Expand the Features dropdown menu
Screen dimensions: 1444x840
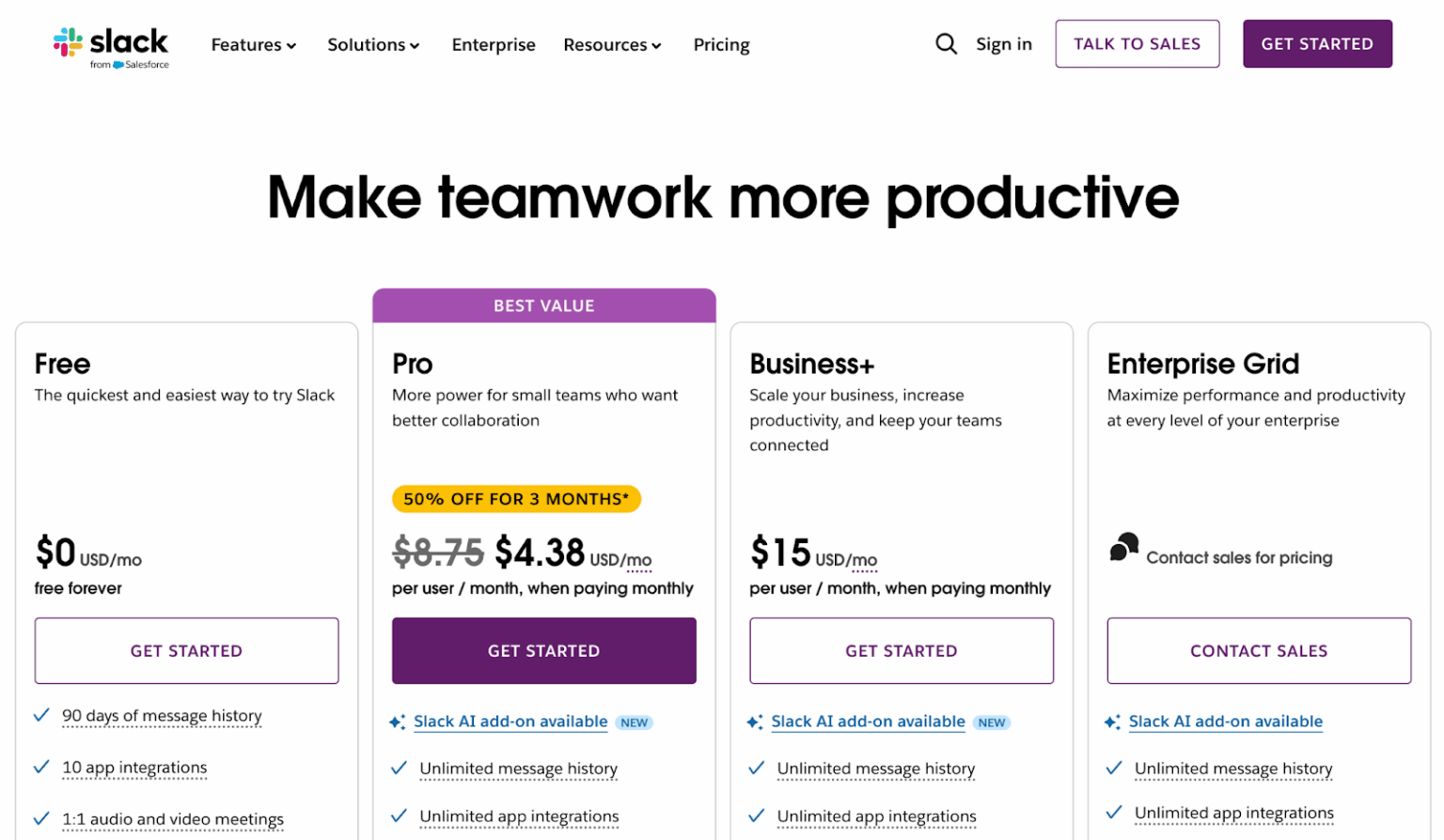(252, 44)
